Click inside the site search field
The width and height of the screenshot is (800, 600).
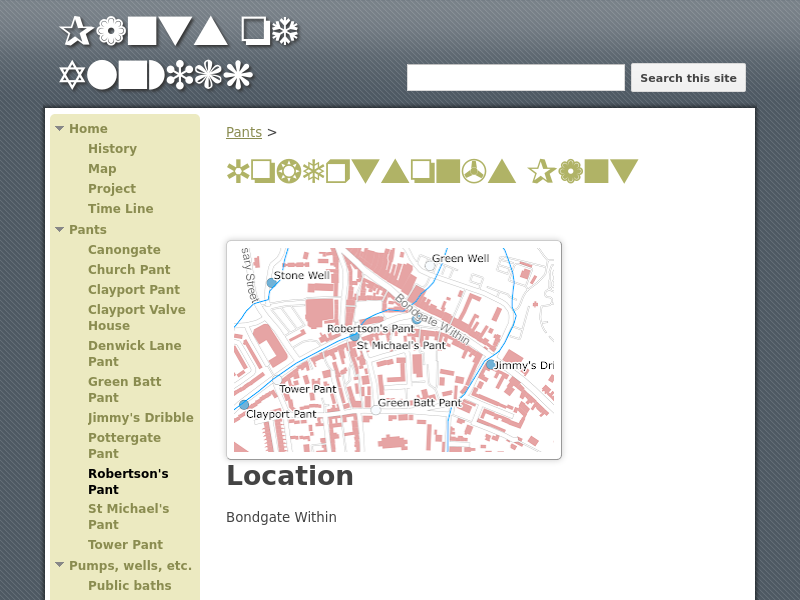point(515,78)
